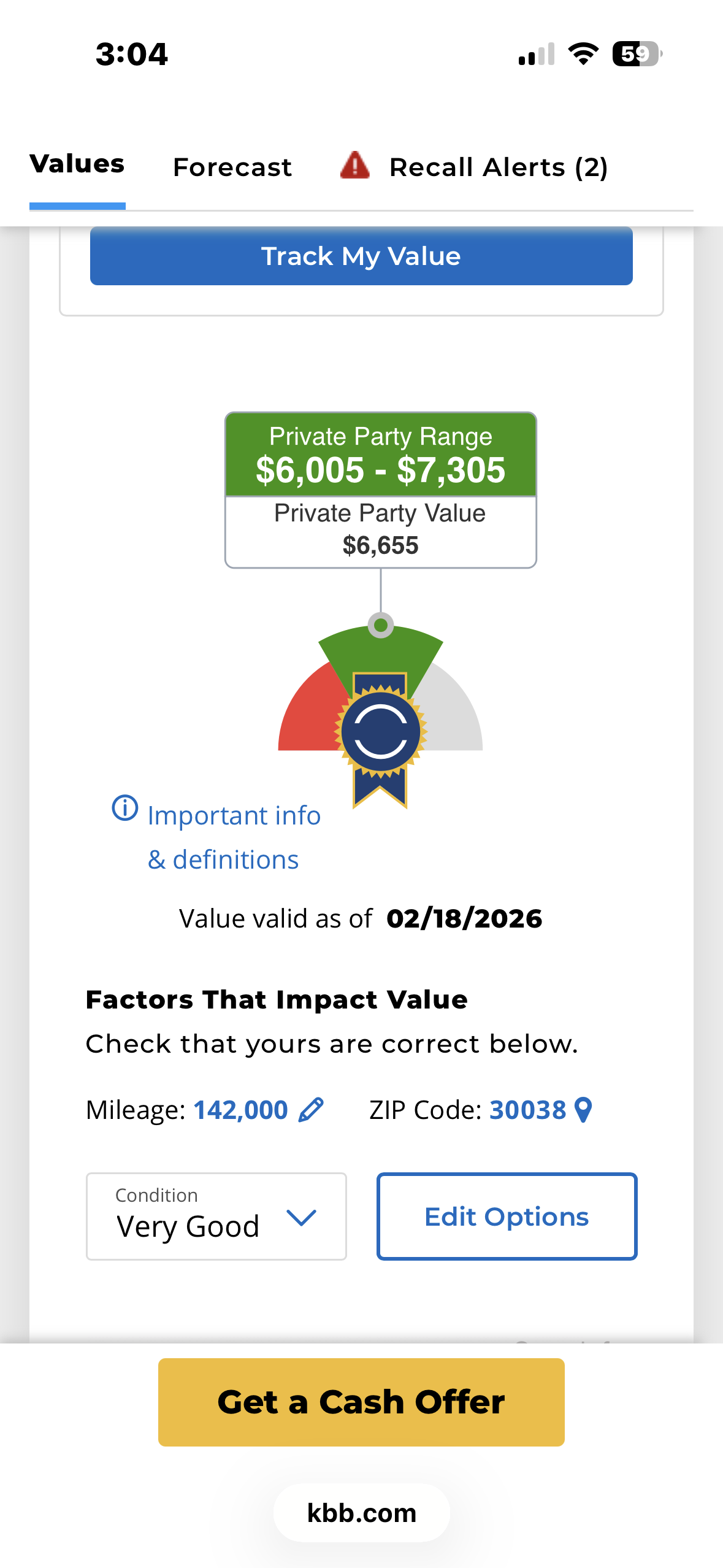Switch to the Forecast tab
This screenshot has height=1568, width=723.
[232, 167]
